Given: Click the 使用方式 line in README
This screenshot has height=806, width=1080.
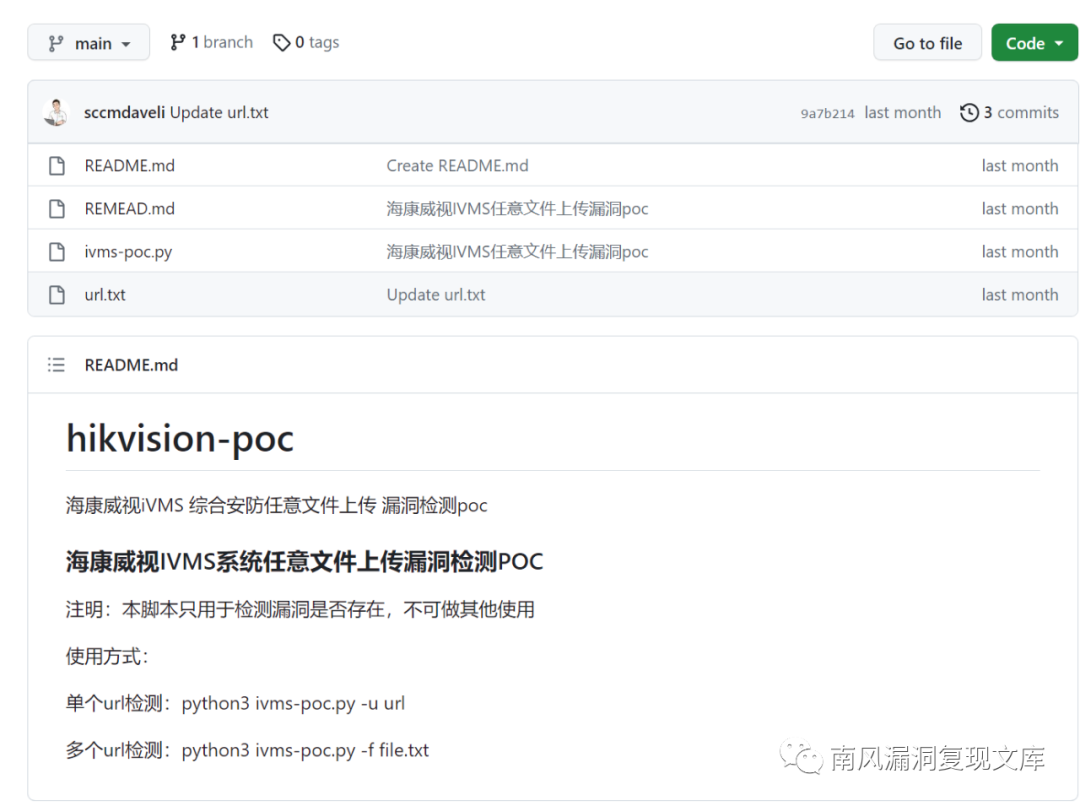Looking at the screenshot, I should point(107,657).
